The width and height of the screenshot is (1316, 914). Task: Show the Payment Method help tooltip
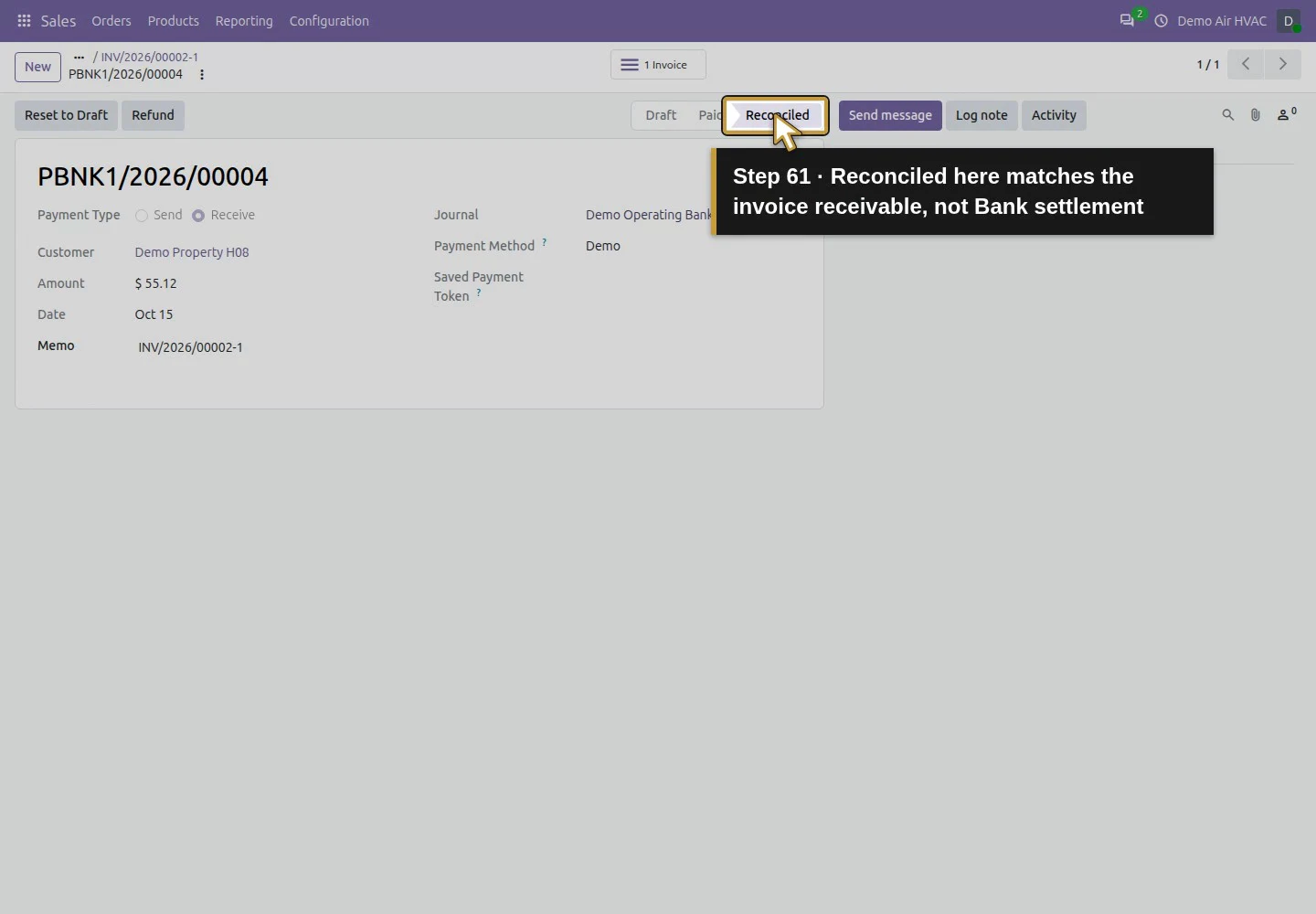click(x=544, y=242)
